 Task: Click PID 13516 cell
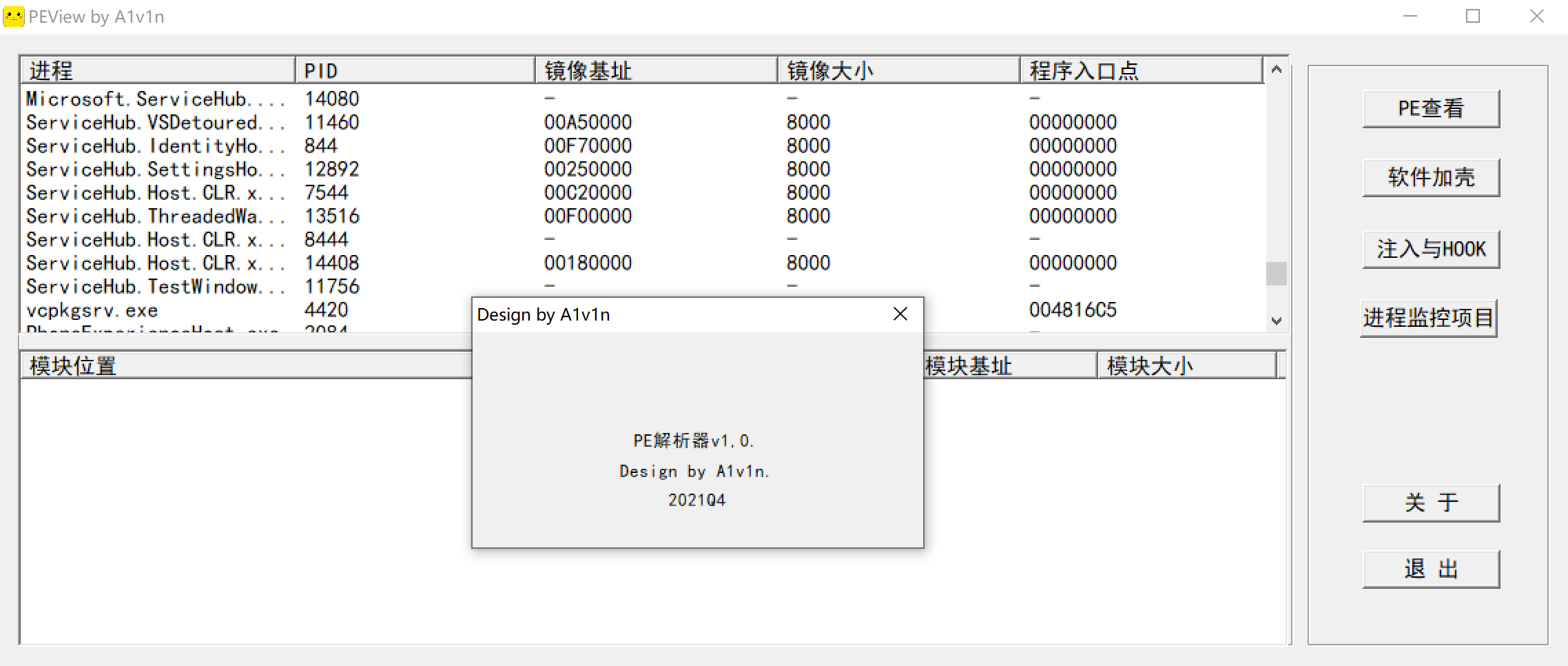(331, 216)
